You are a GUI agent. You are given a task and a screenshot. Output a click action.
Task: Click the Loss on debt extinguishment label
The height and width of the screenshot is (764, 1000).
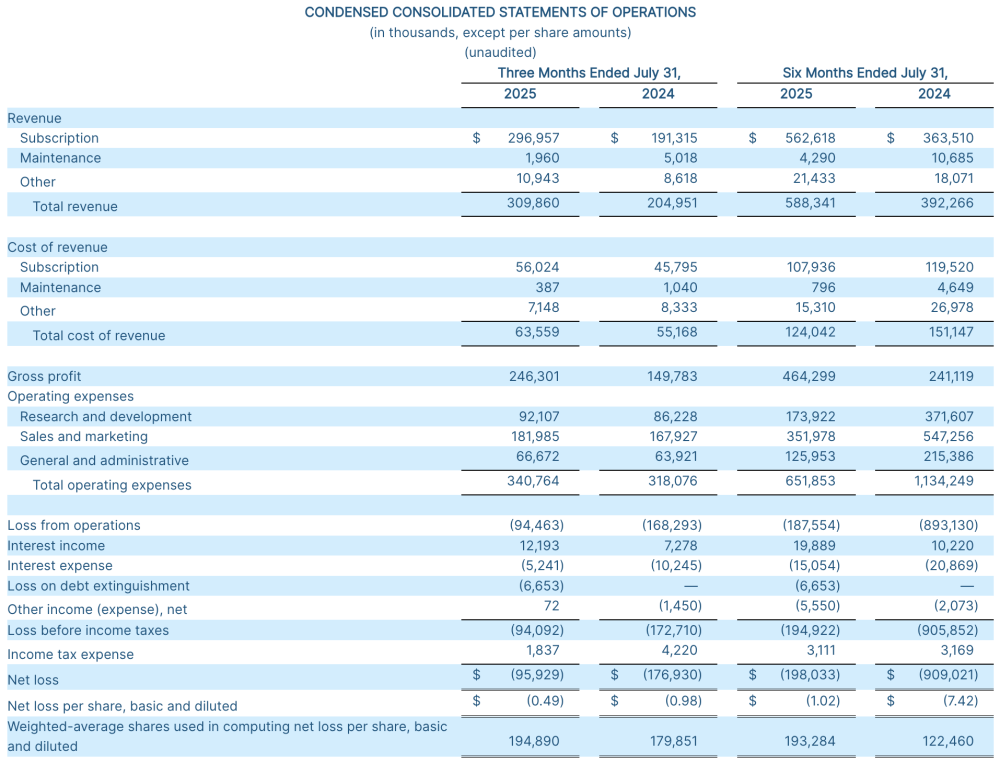tap(98, 586)
